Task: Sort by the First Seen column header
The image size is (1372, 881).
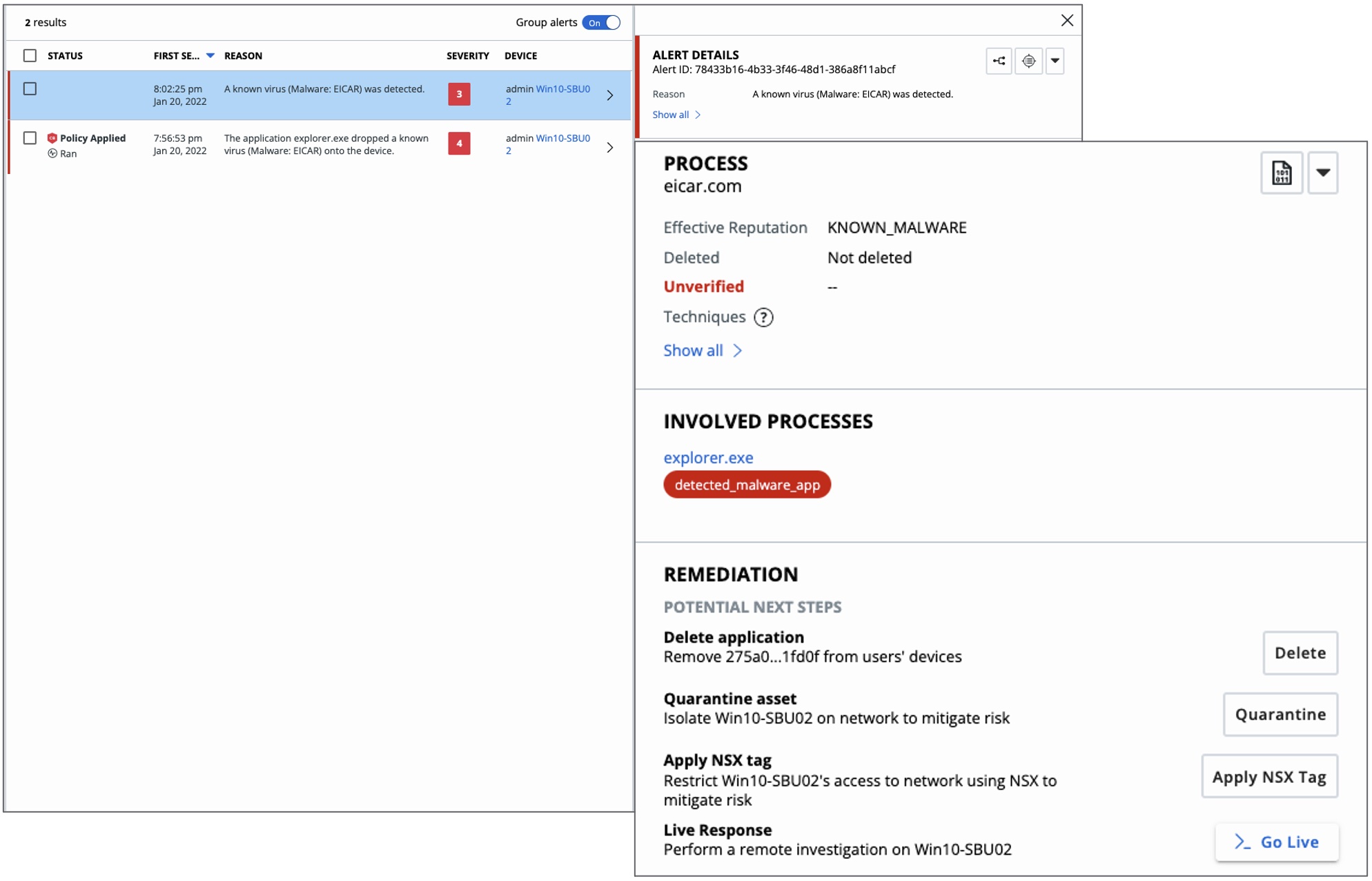Action: point(177,55)
